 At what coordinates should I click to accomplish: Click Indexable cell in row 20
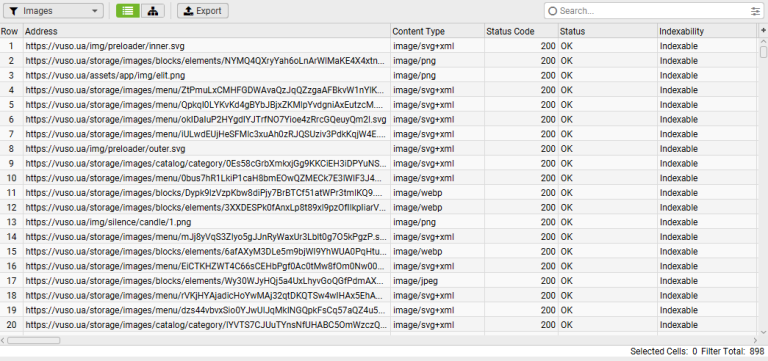(707, 325)
